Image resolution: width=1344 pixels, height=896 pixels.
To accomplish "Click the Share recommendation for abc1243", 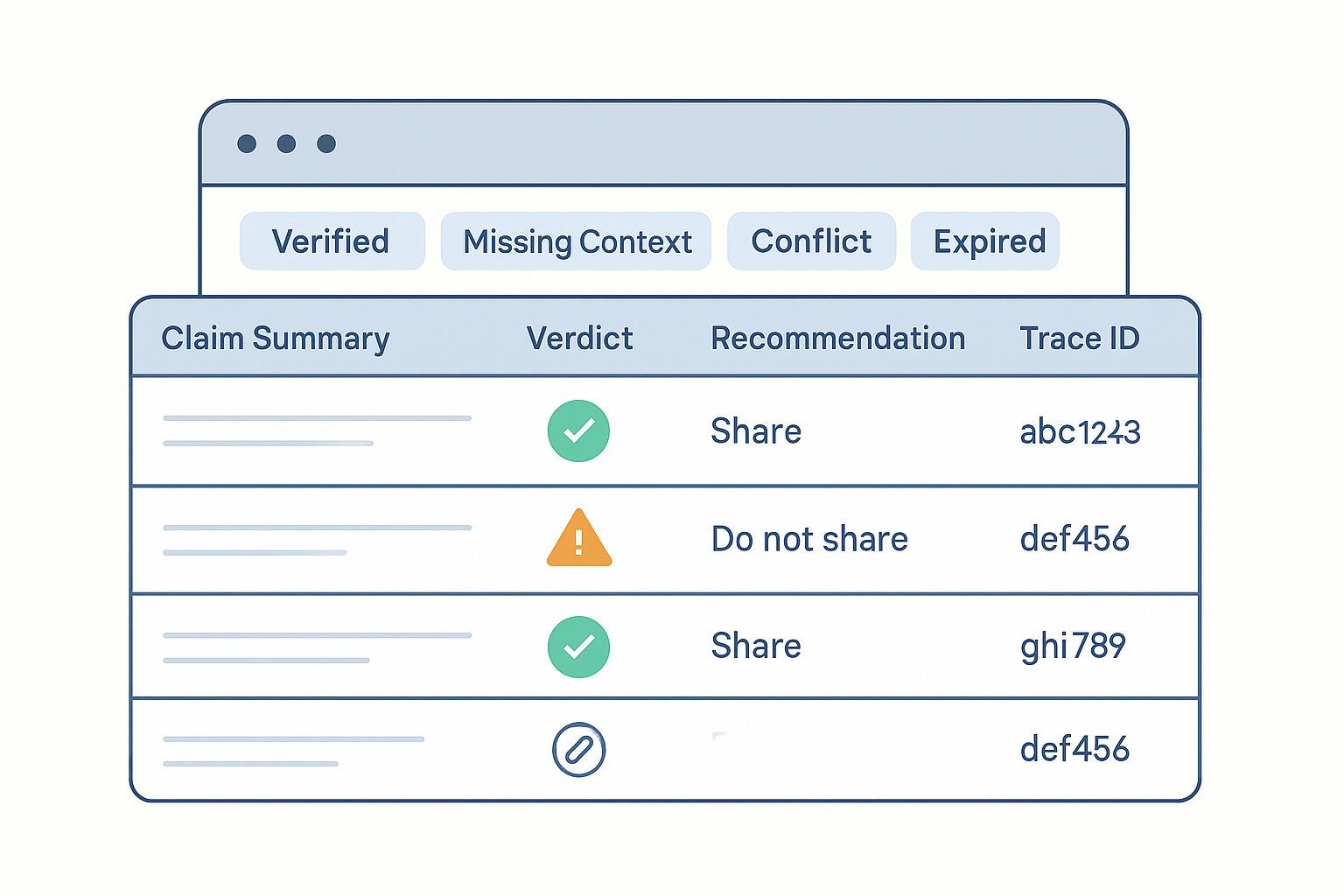I will (x=756, y=430).
